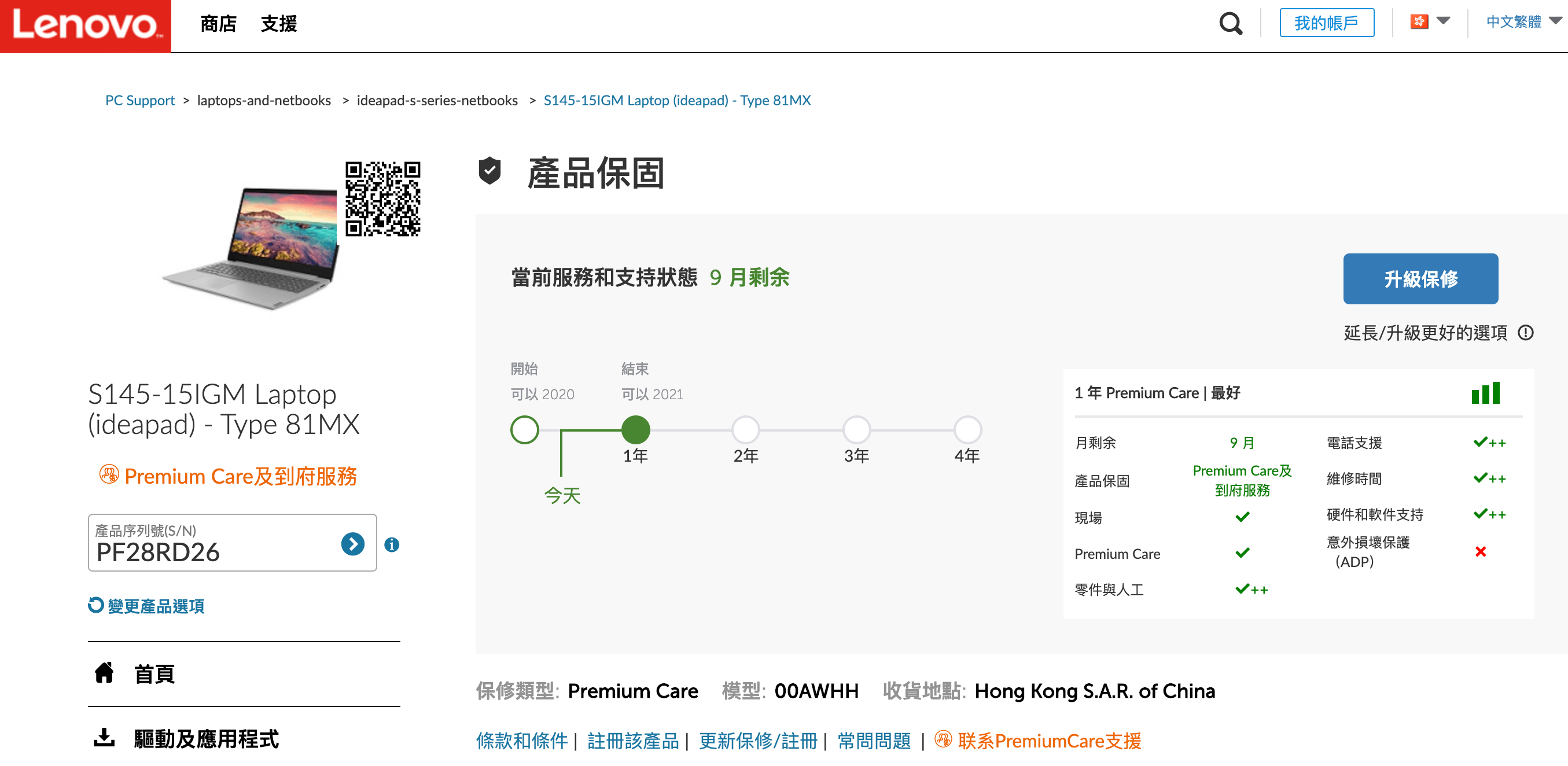
Task: Click the 變更產品選項 refresh icon
Action: pyautogui.click(x=95, y=605)
